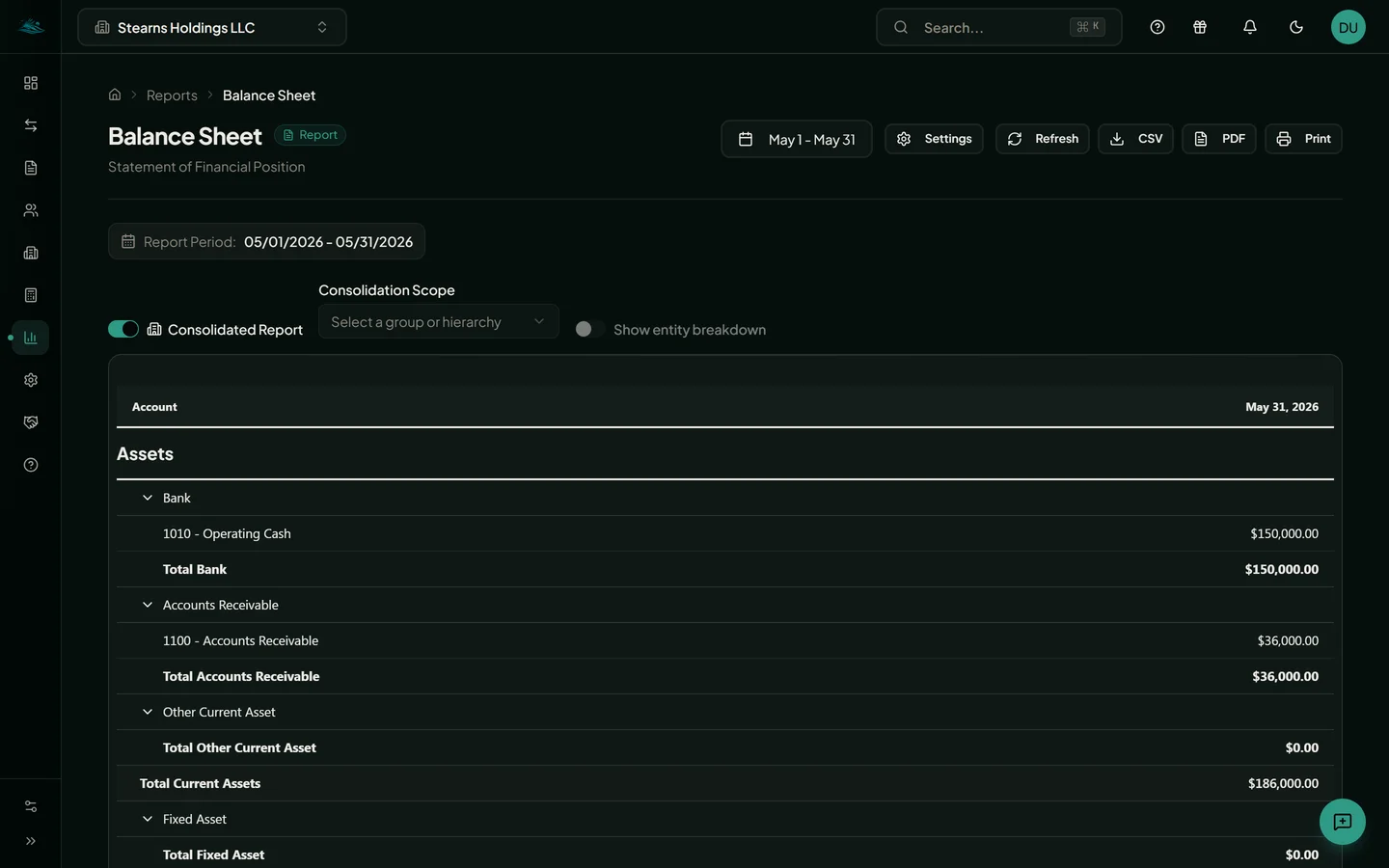Refresh the balance sheet report

(x=1043, y=139)
